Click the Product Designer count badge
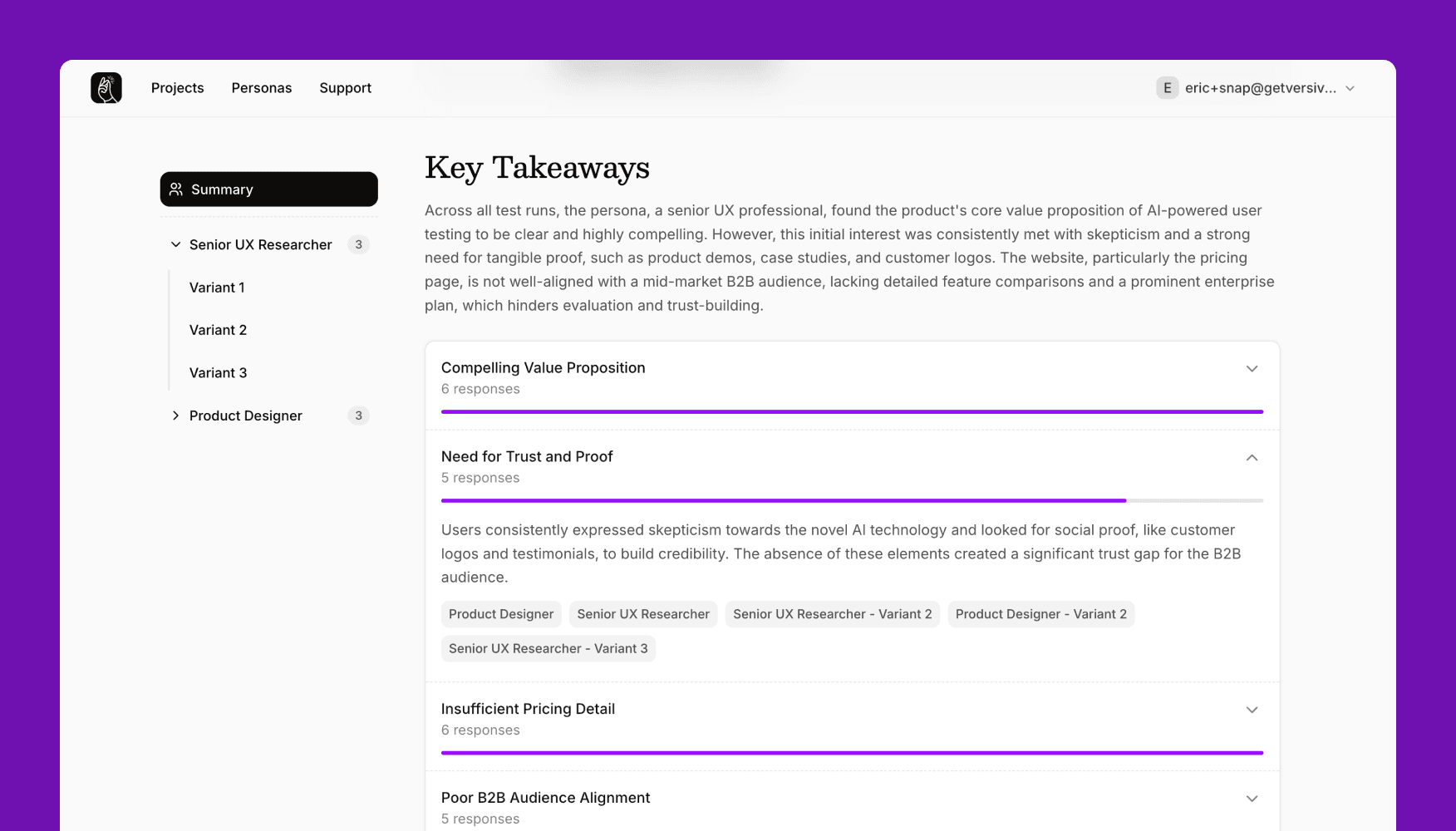The height and width of the screenshot is (831, 1456). pyautogui.click(x=358, y=415)
